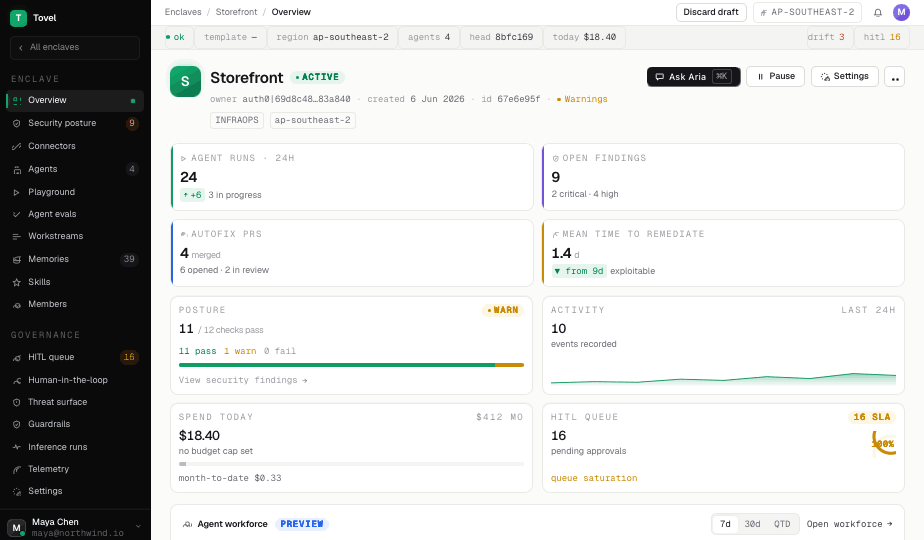This screenshot has width=924, height=540.
Task: Navigate to Storefront breadcrumb
Action: coord(236,12)
